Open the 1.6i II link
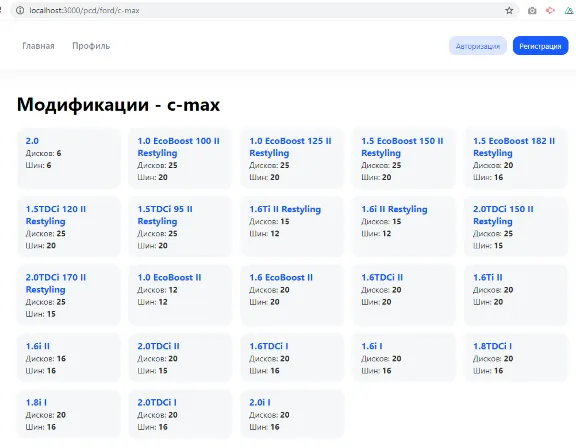The width and height of the screenshot is (576, 448). point(38,346)
